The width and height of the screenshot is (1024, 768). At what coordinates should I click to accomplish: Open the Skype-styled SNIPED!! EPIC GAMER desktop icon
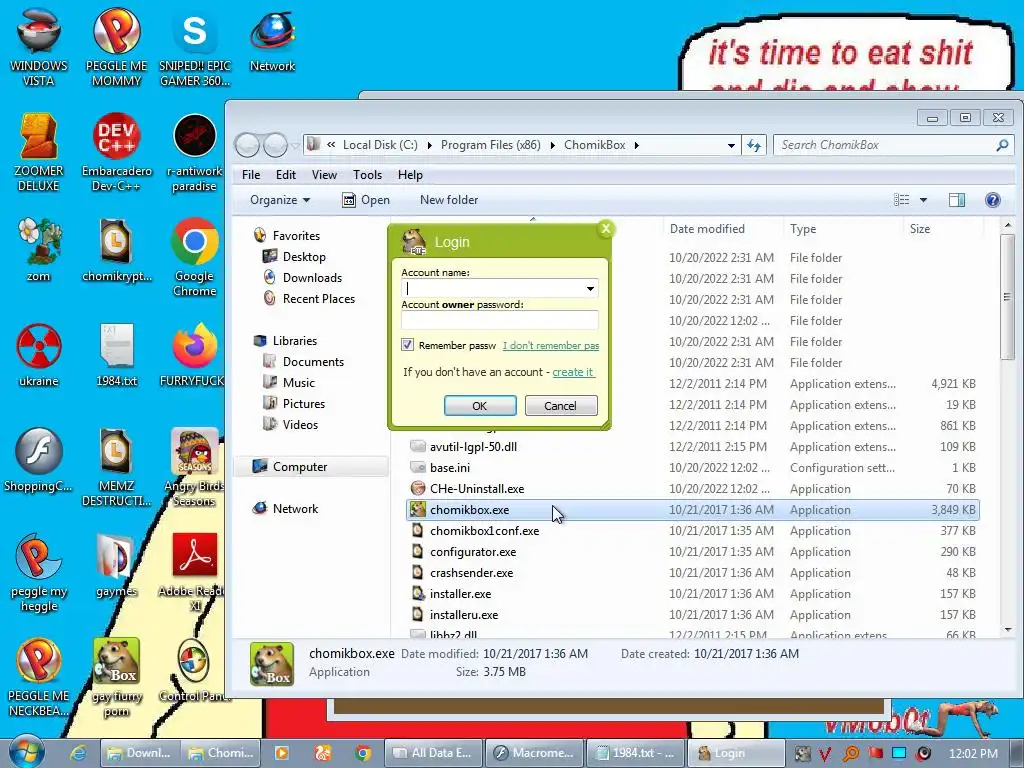coord(195,46)
